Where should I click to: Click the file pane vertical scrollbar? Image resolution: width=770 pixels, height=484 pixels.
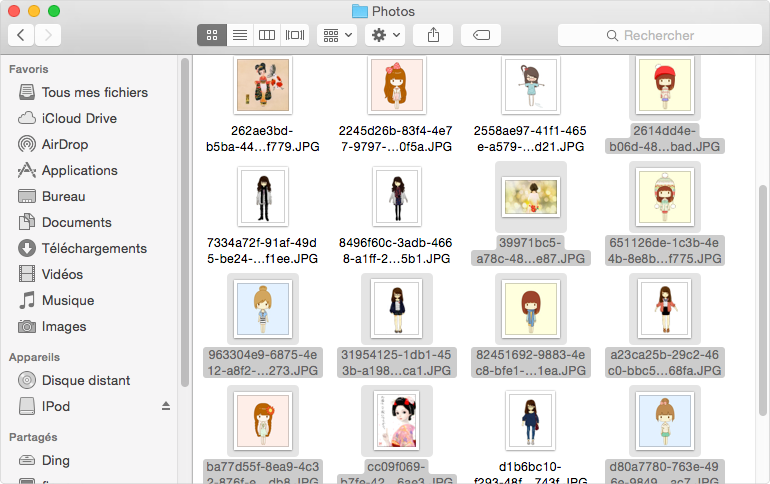(x=763, y=300)
